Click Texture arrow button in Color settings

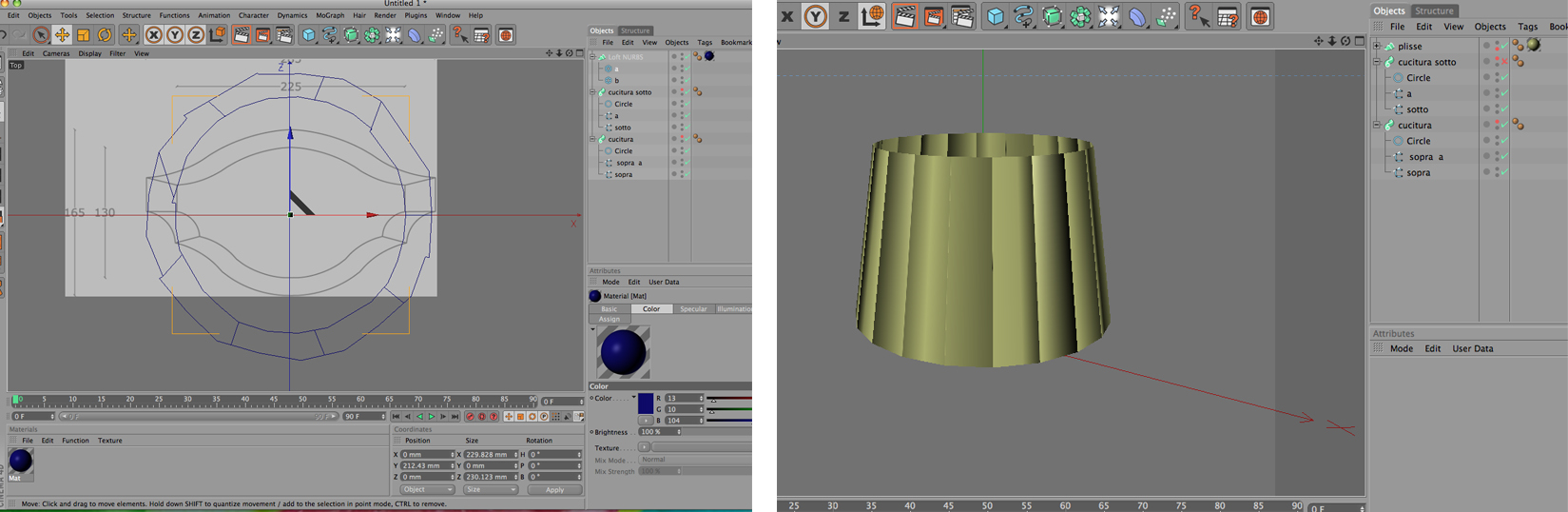(x=644, y=446)
